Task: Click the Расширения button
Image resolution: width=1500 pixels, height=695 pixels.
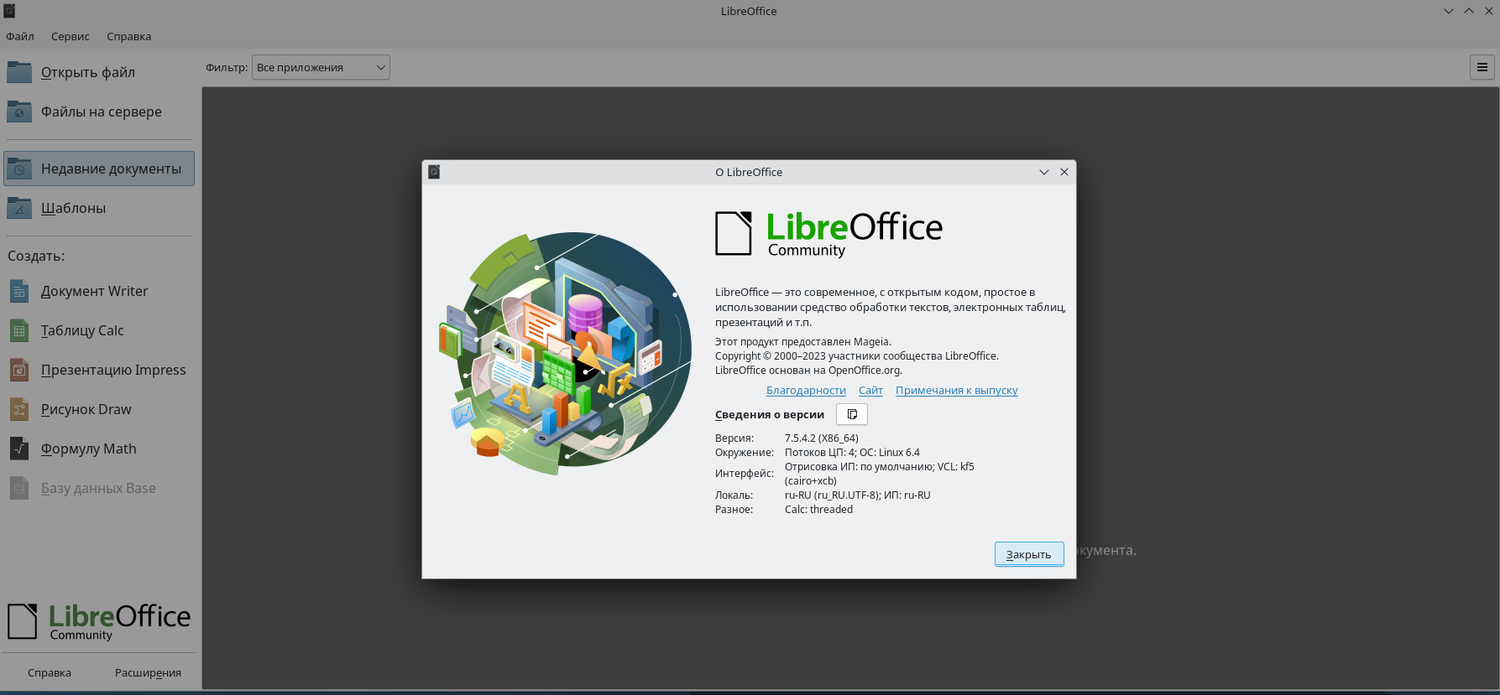Action: point(148,673)
